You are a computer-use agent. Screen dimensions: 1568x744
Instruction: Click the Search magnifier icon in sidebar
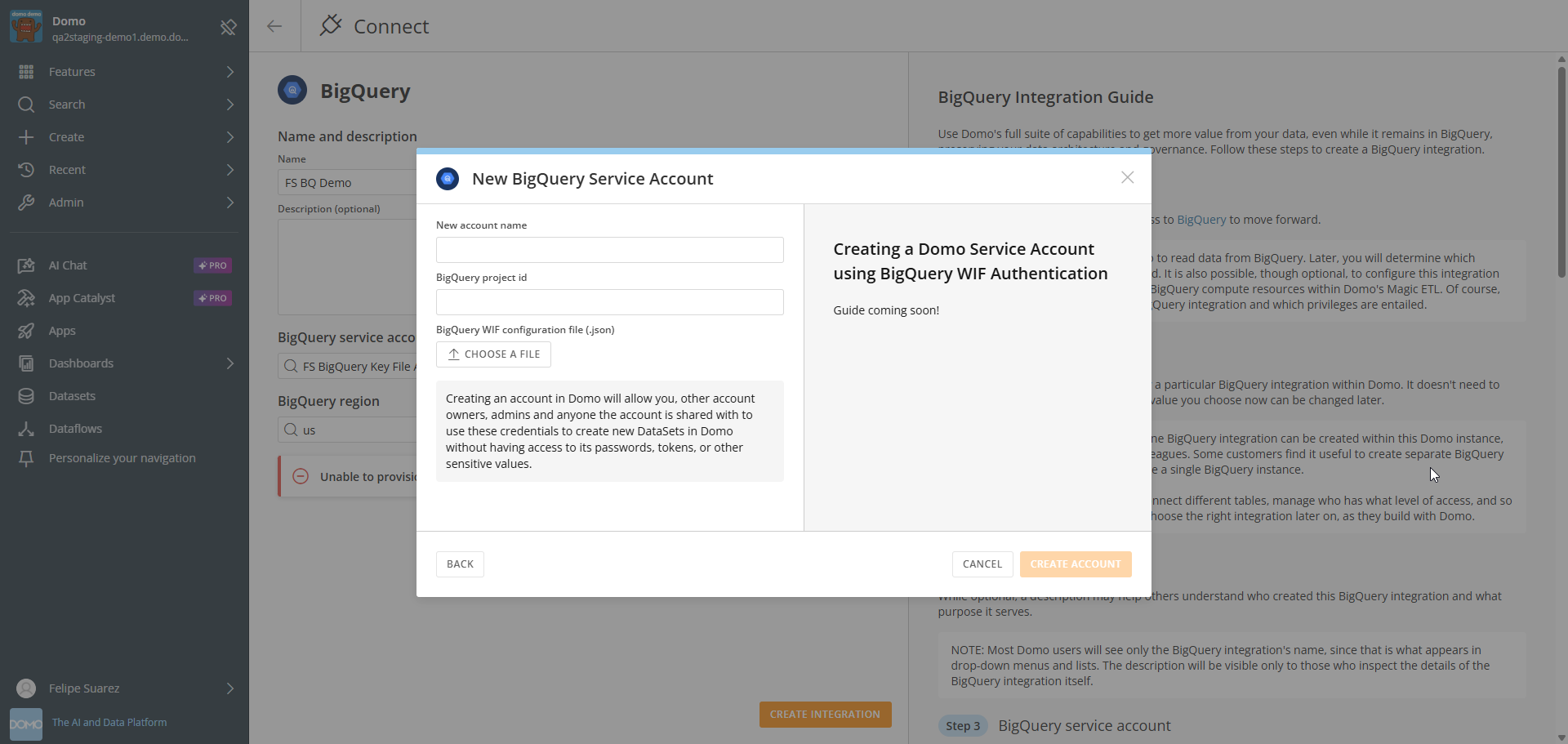(x=26, y=105)
